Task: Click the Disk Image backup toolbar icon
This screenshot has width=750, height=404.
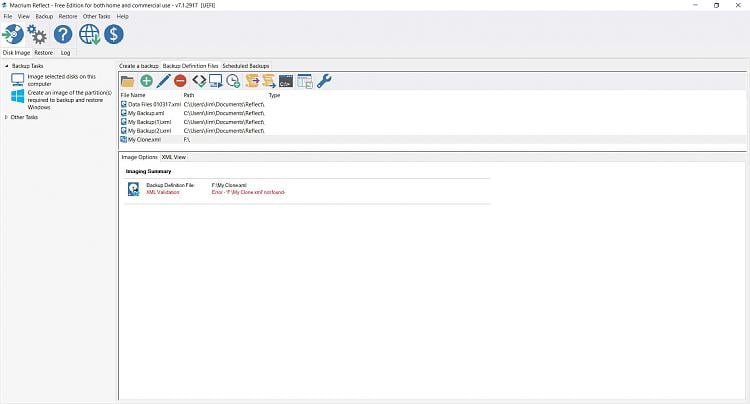Action: click(13, 34)
